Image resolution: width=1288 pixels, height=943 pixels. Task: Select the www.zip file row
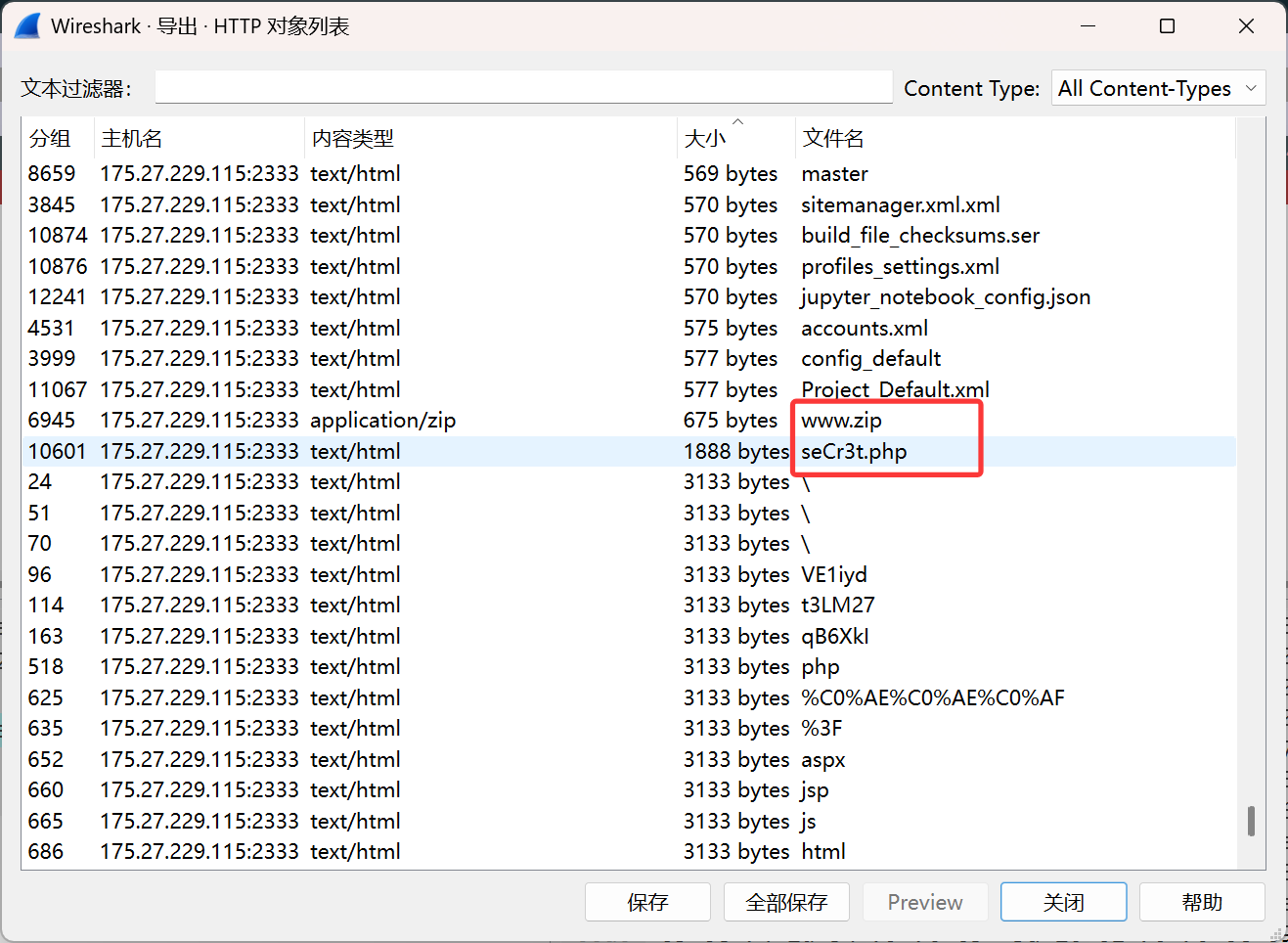tap(629, 421)
